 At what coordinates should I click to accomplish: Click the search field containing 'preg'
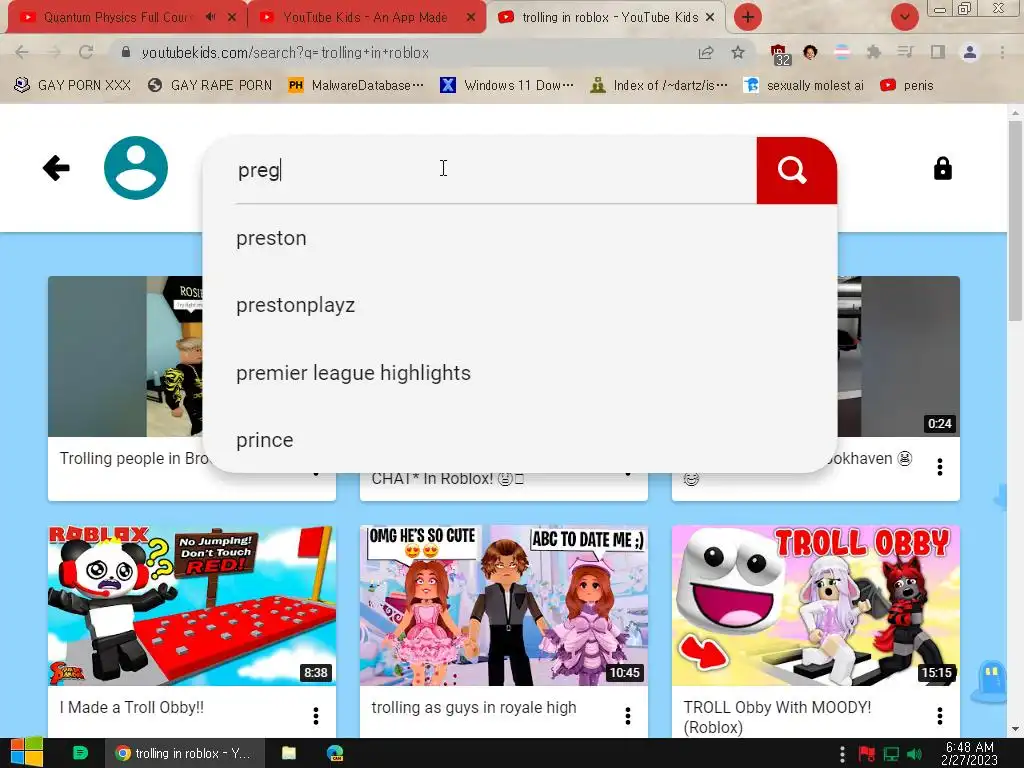point(495,170)
